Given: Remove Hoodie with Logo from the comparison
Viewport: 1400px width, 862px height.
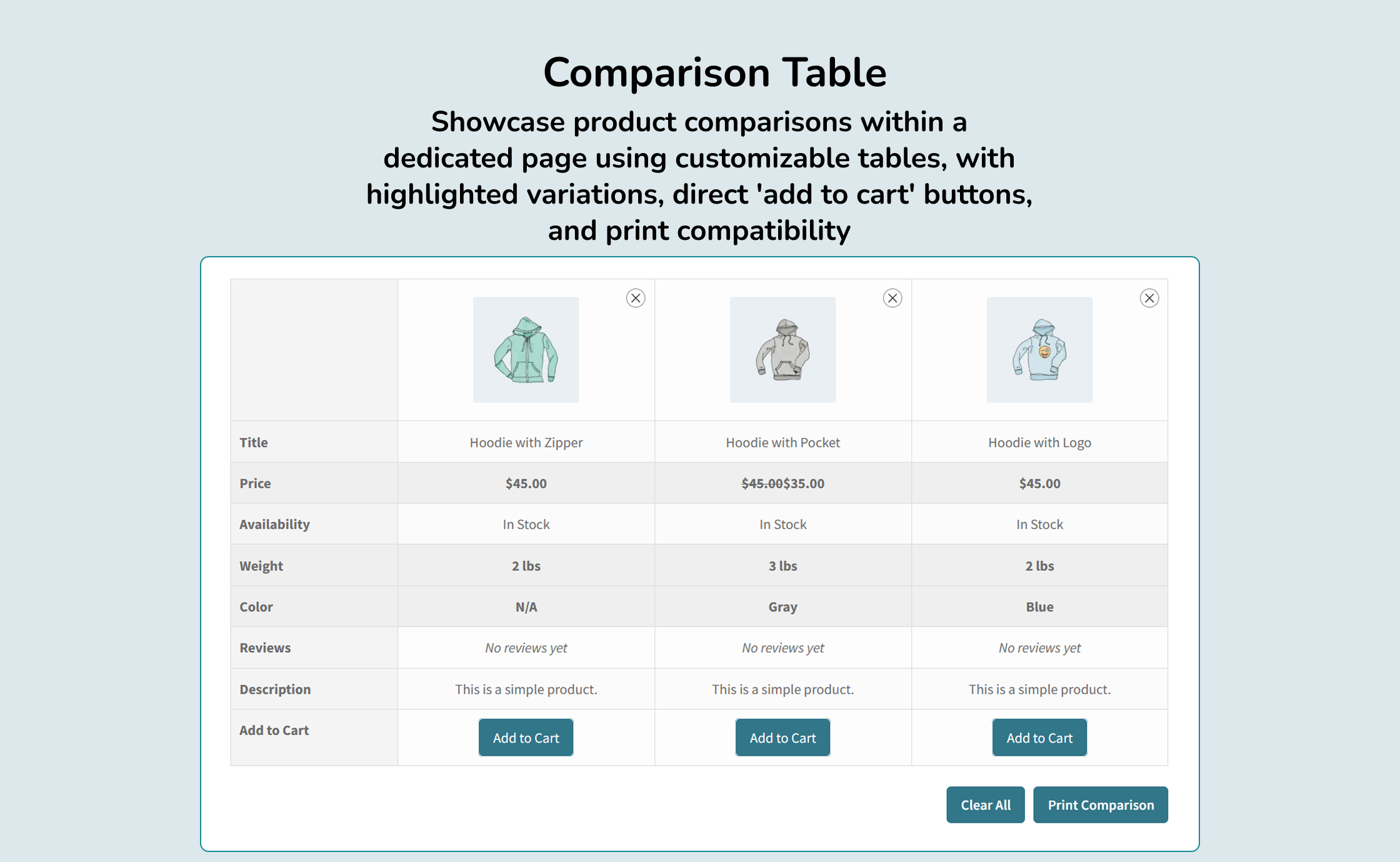Looking at the screenshot, I should 1149,298.
